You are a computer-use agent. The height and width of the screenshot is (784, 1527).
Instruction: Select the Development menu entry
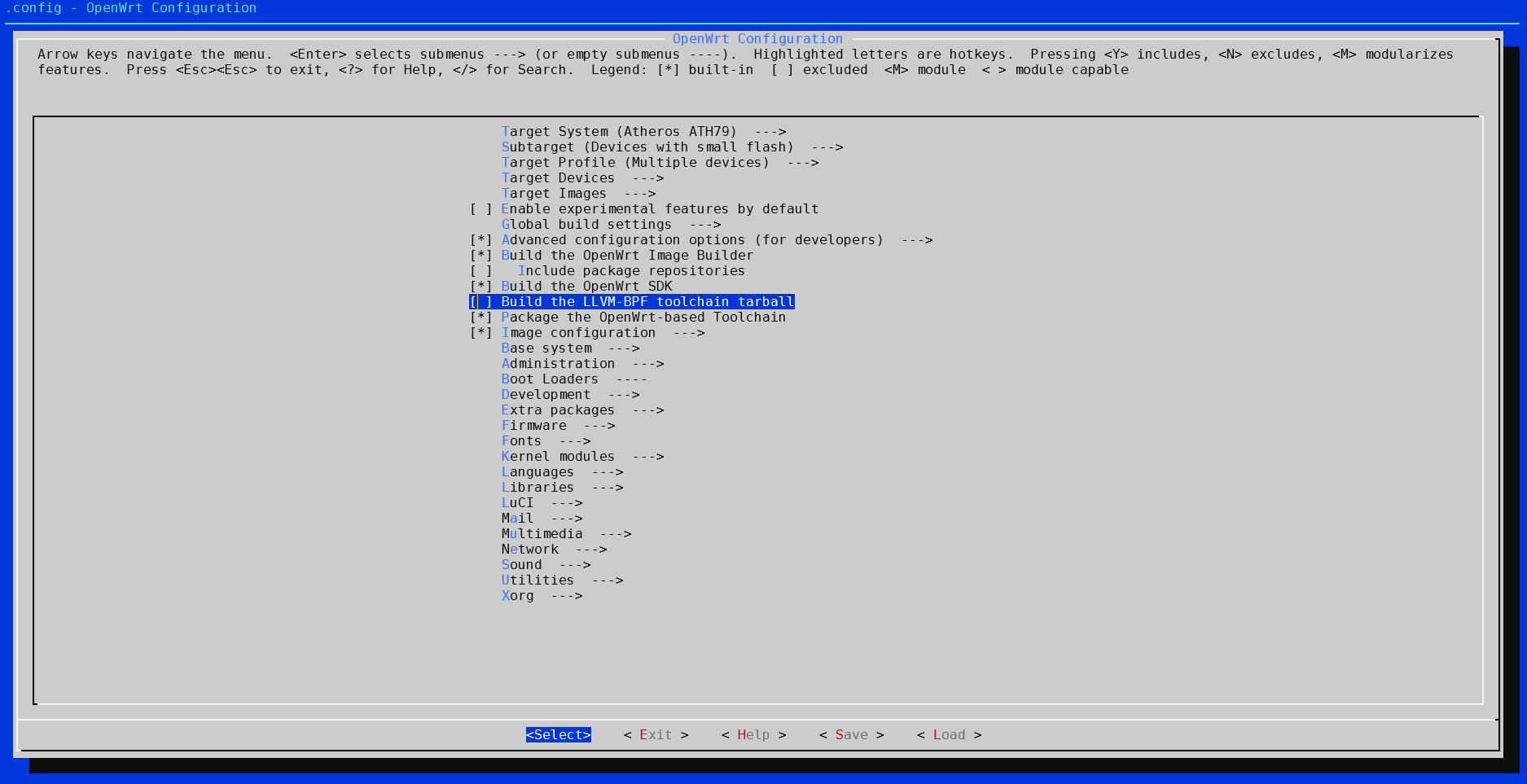point(570,395)
